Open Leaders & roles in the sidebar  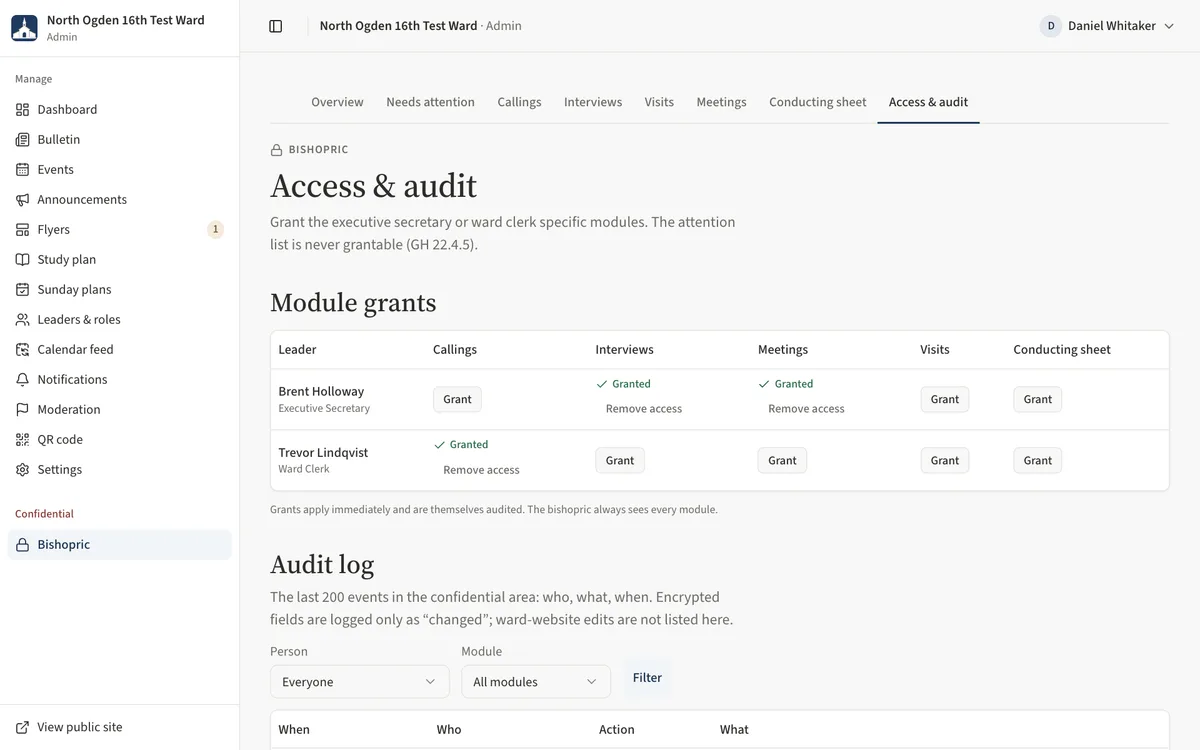[x=120, y=320]
